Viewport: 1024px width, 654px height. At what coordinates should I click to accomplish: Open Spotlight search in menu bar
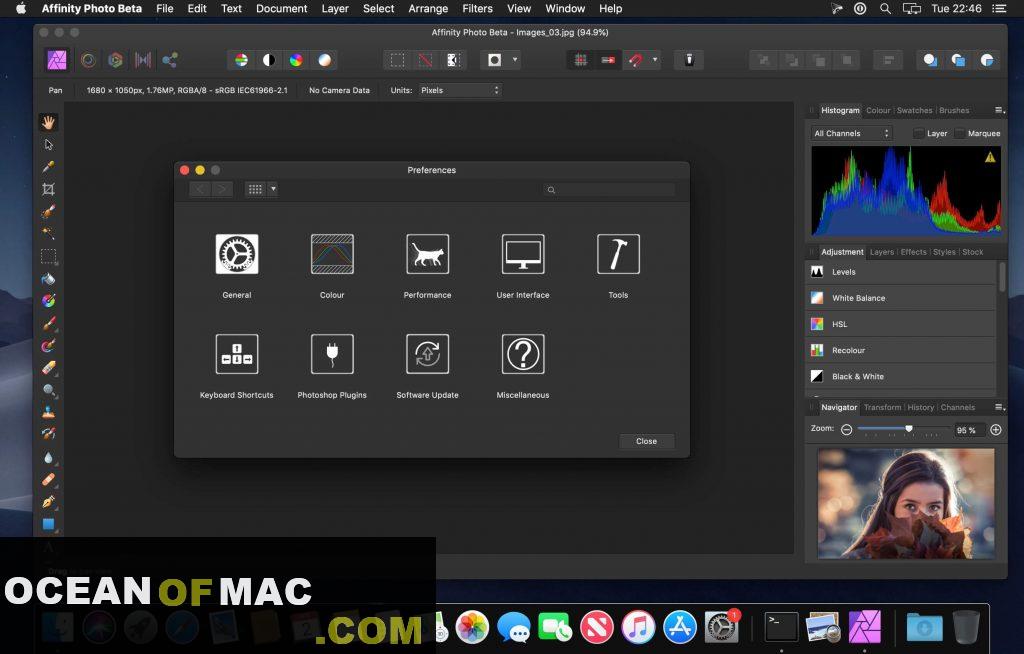coord(885,8)
